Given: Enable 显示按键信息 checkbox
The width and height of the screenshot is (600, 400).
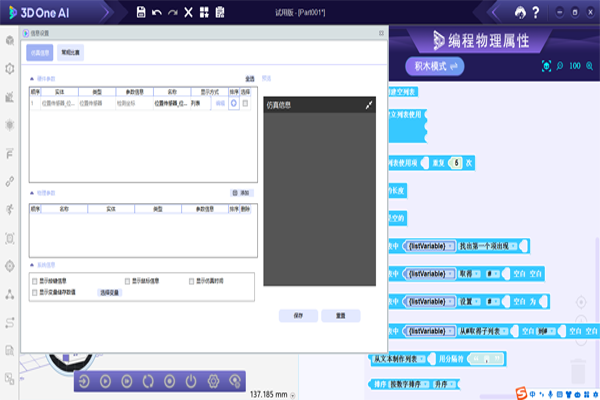Looking at the screenshot, I should [x=35, y=282].
